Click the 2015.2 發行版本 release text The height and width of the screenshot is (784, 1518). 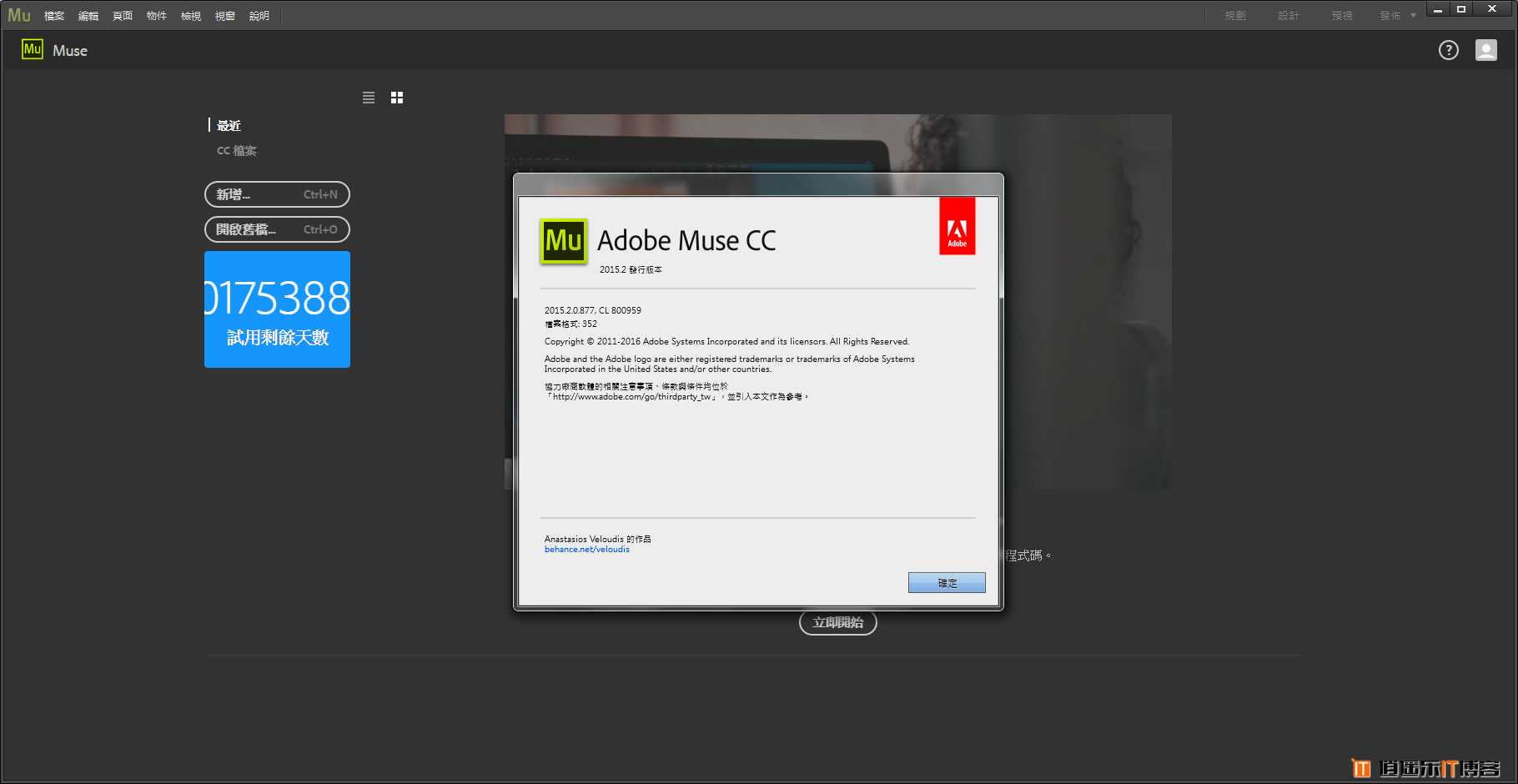click(x=631, y=269)
